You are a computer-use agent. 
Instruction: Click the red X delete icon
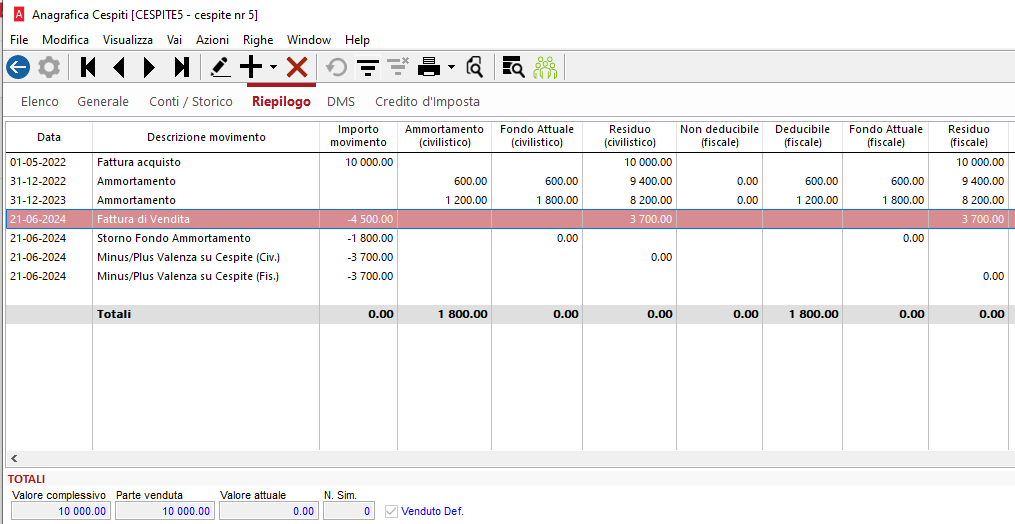coord(297,67)
